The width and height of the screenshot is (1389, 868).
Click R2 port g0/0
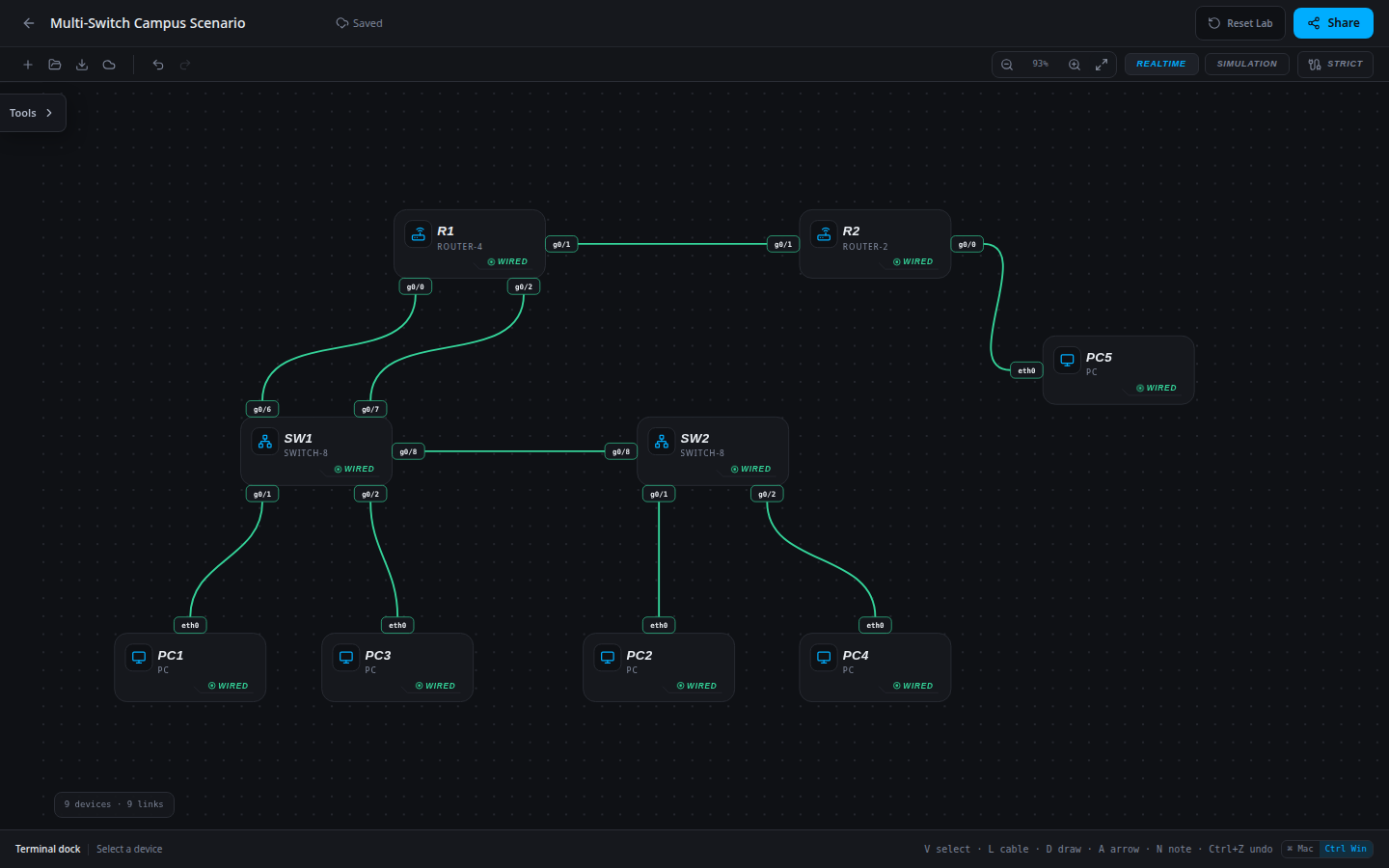pyautogui.click(x=967, y=245)
